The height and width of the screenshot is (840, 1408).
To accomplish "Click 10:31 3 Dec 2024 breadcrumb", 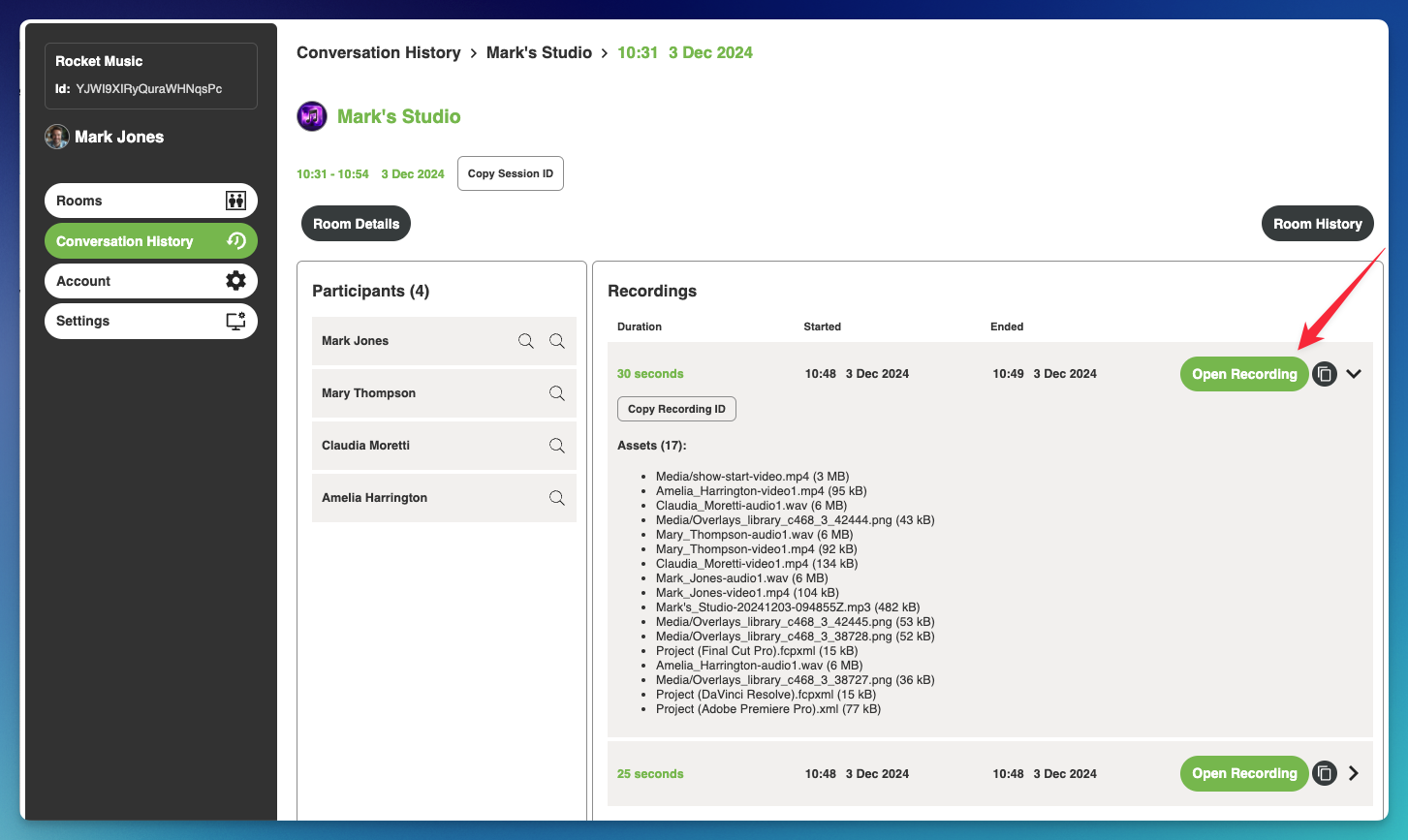I will click(685, 52).
